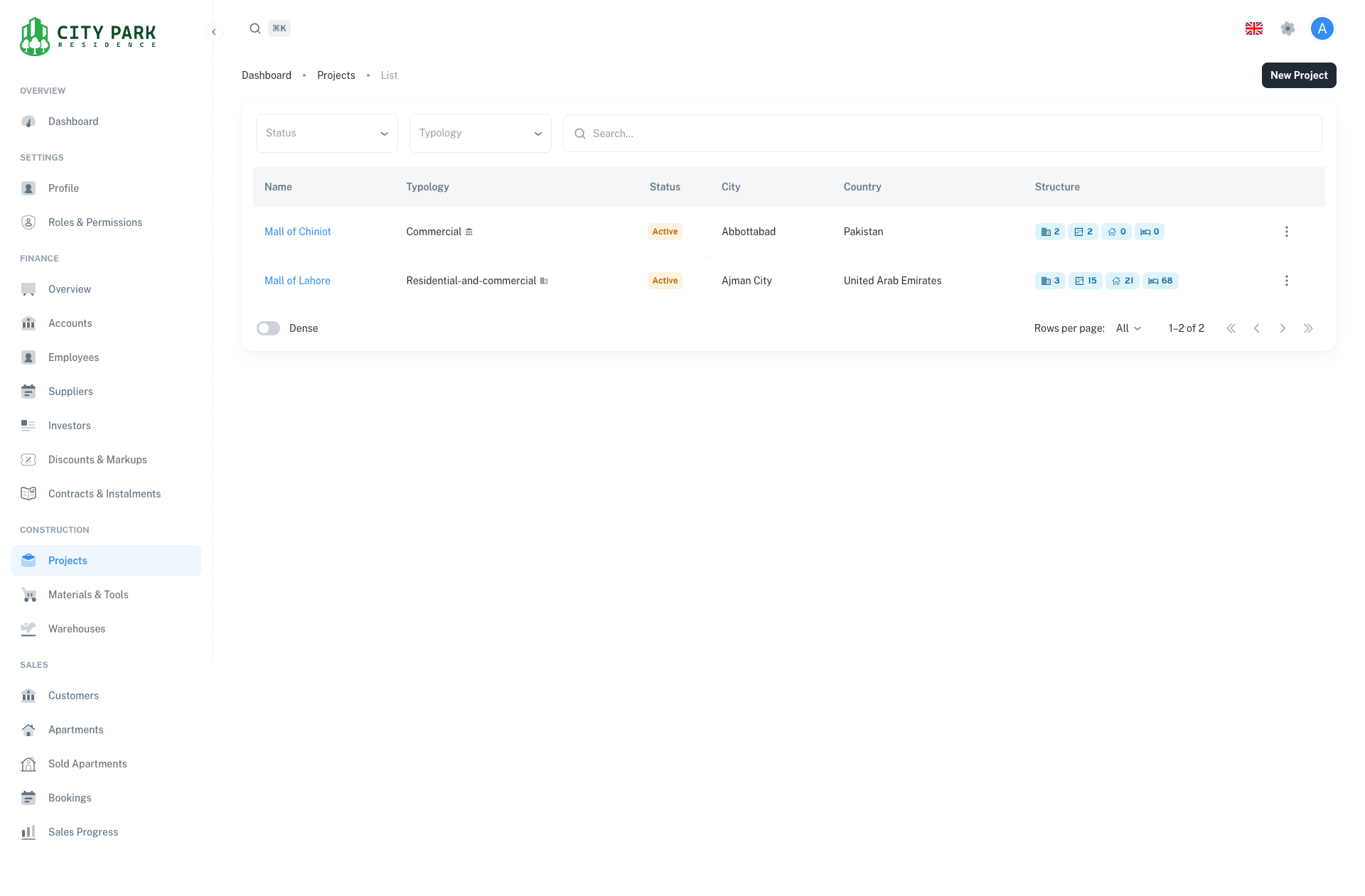Toggle the Dense switch
This screenshot has height=896, width=1365.
[269, 328]
